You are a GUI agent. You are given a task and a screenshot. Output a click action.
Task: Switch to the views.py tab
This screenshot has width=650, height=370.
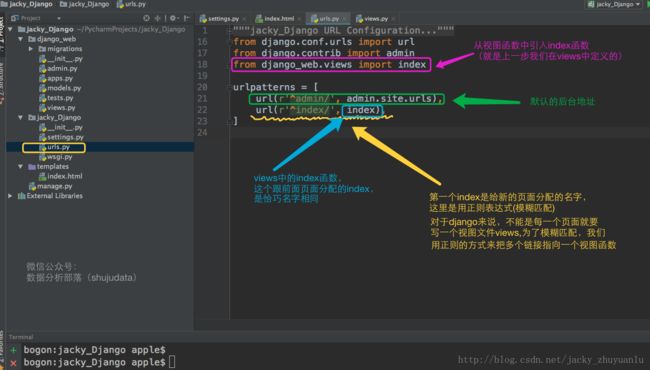(x=376, y=19)
